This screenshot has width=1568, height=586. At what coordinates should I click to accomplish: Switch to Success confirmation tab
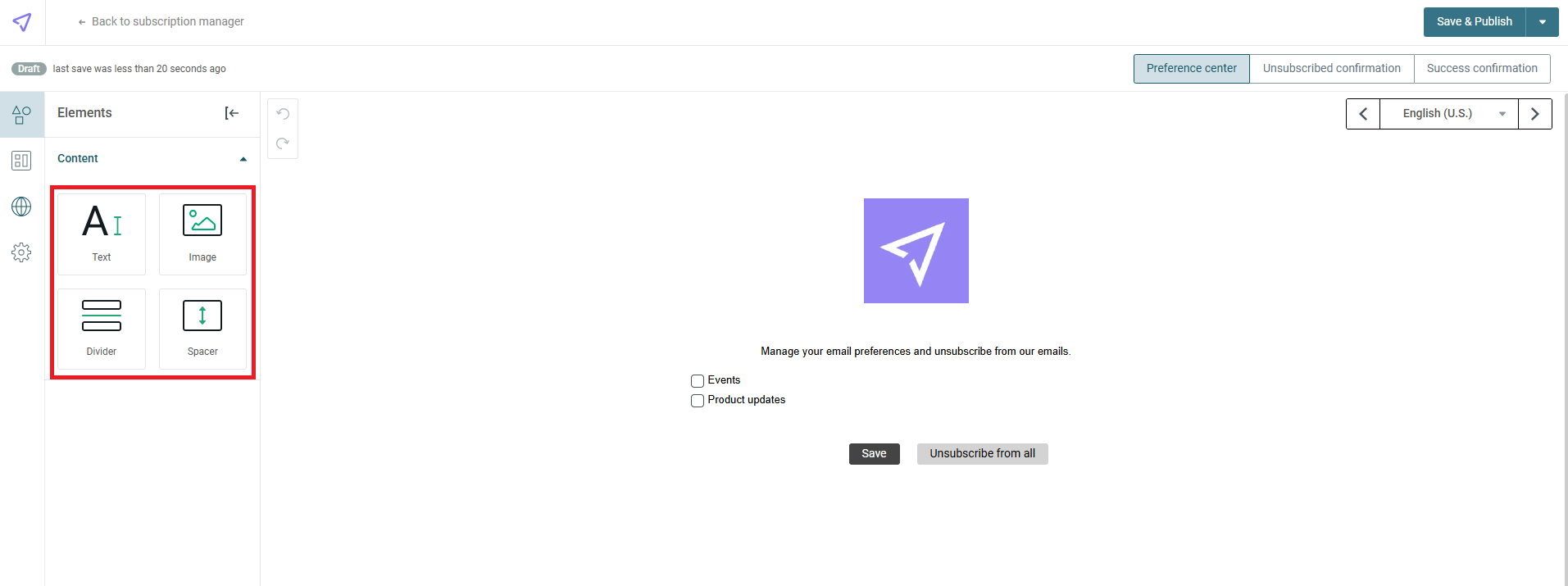point(1482,69)
